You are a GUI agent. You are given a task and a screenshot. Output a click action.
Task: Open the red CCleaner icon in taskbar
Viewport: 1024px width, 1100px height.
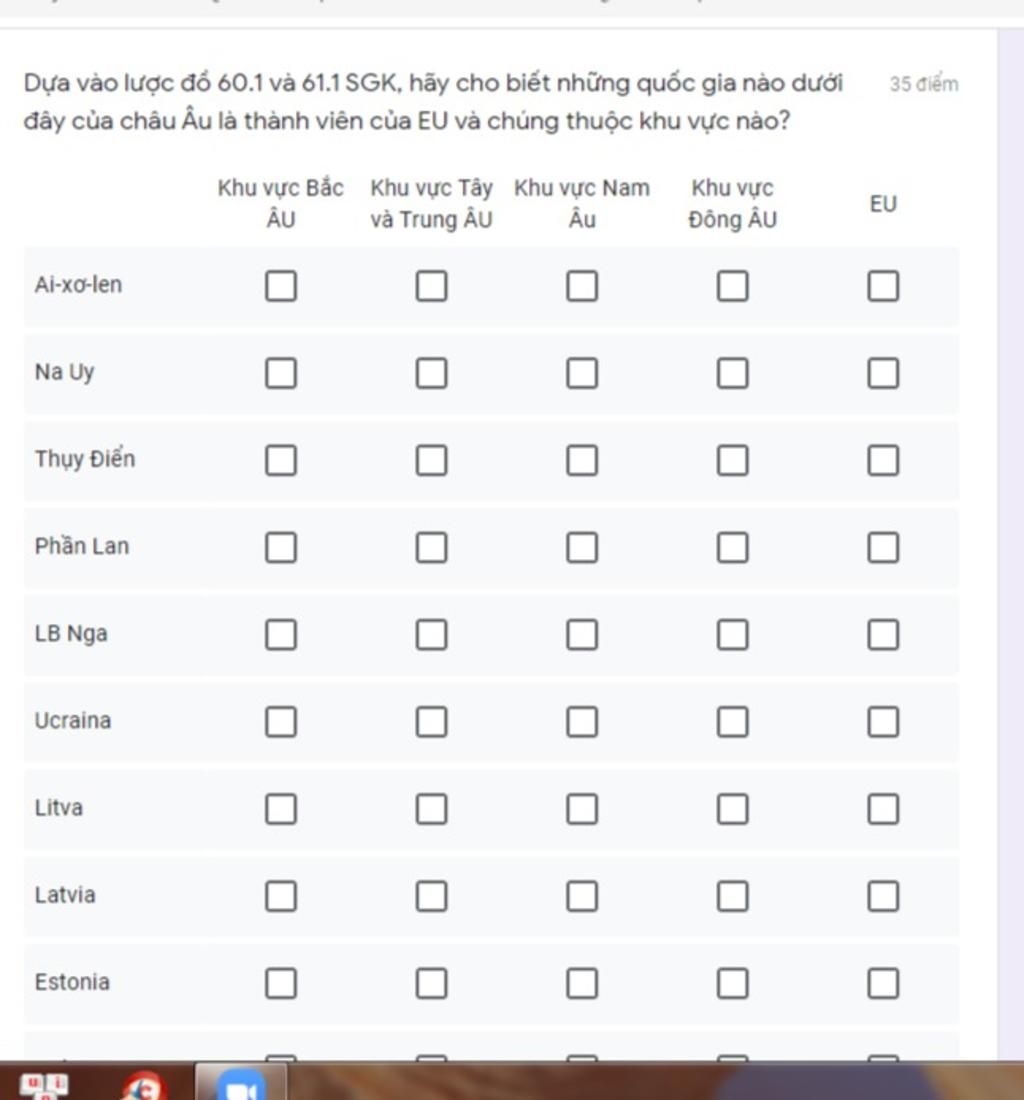(142, 1086)
